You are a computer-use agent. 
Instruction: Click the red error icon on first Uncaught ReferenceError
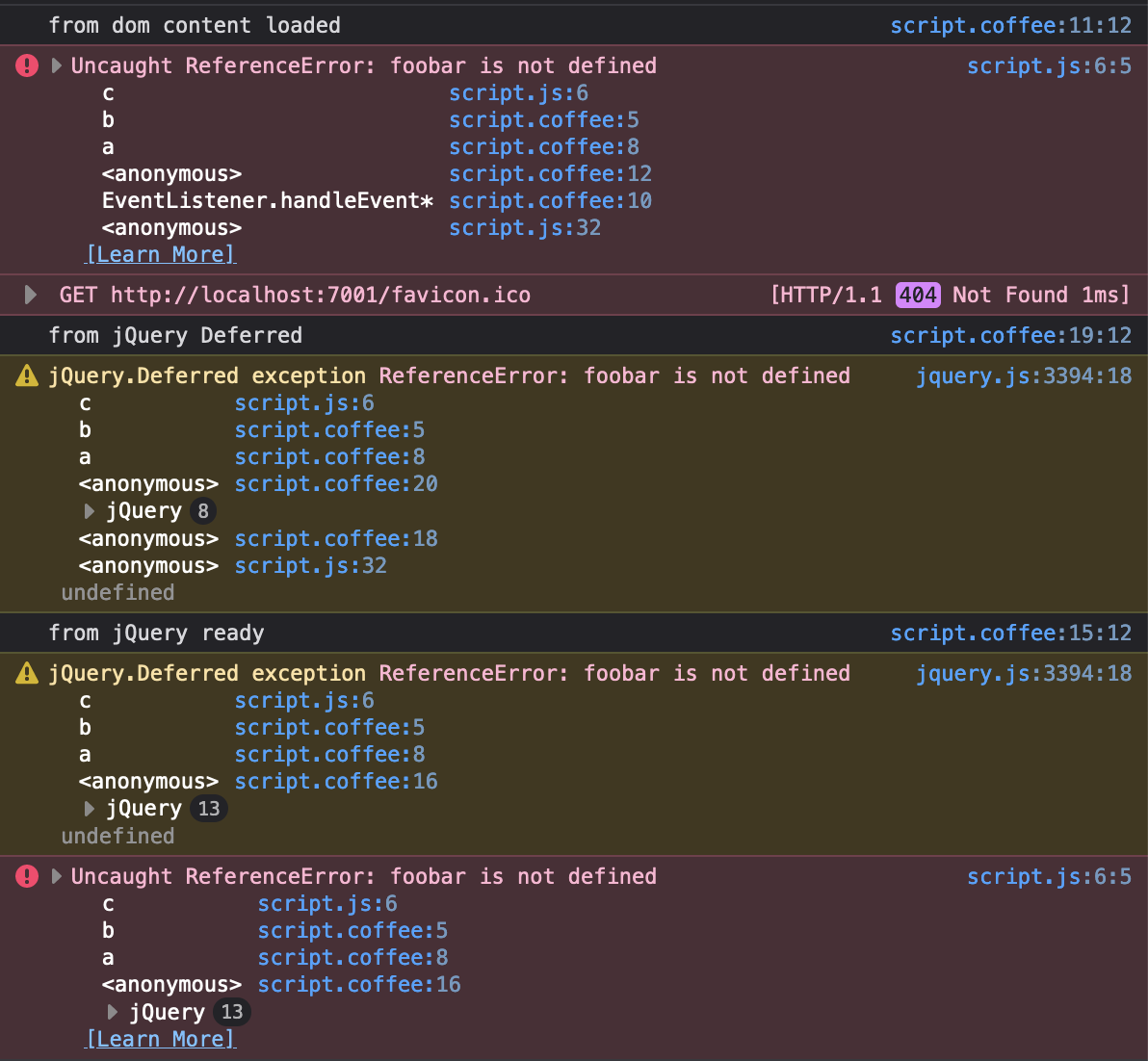click(x=25, y=65)
